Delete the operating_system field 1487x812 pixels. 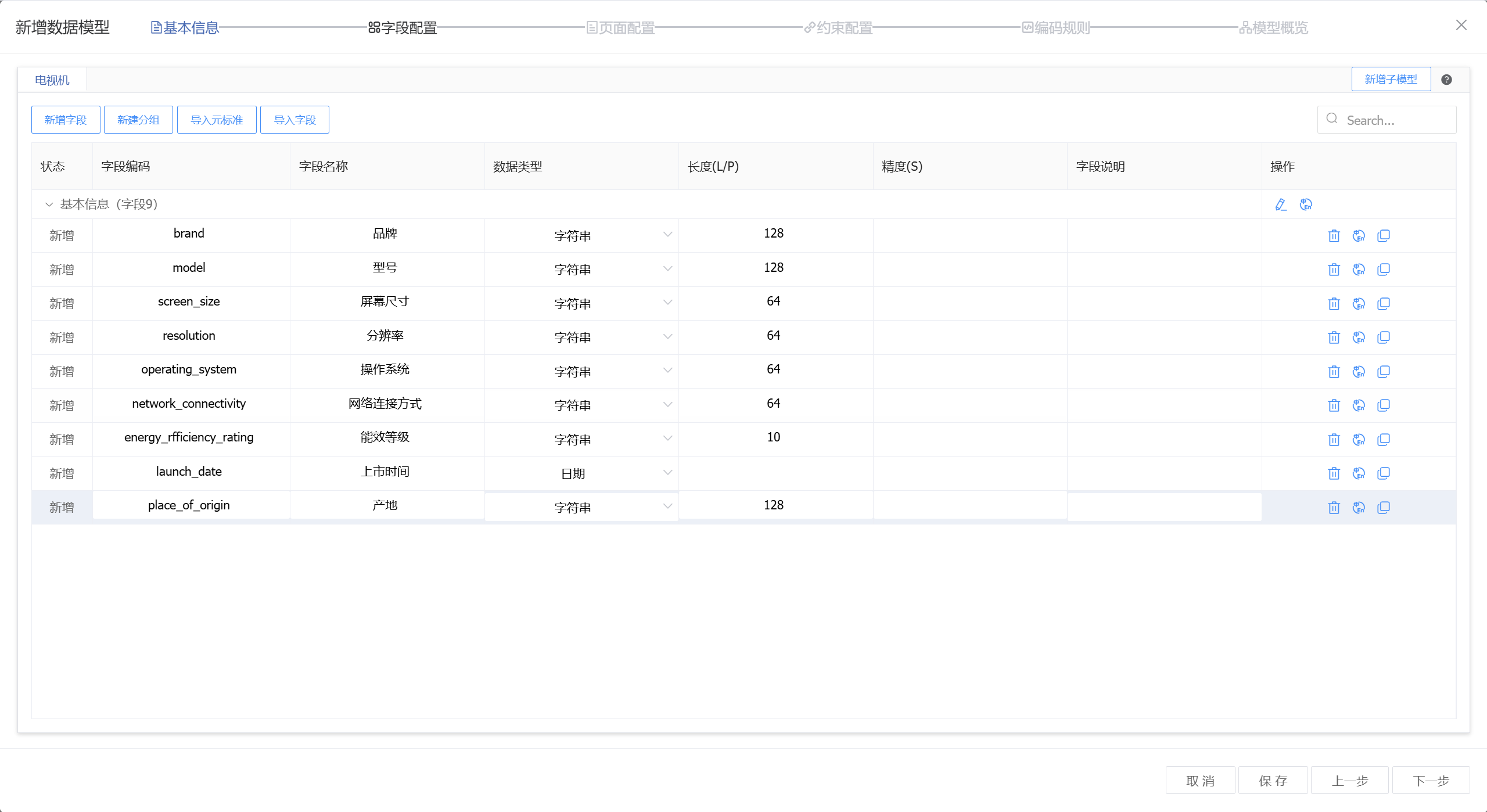pos(1334,372)
